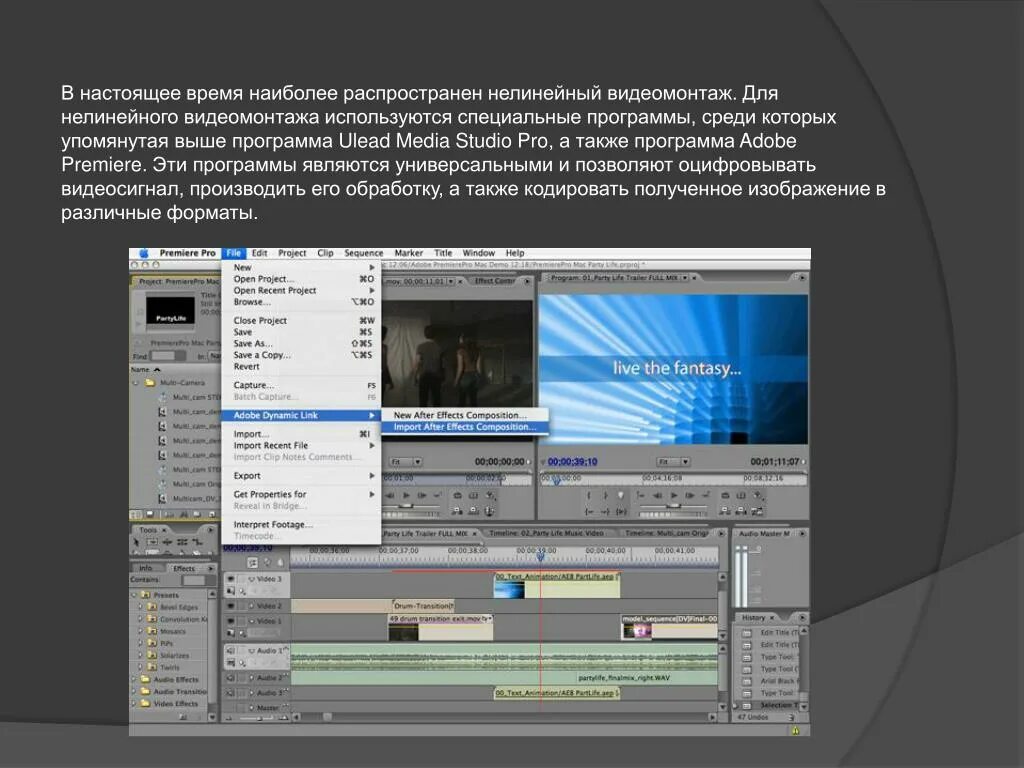Open the Program monitor Fit zoom dropdown

(673, 462)
